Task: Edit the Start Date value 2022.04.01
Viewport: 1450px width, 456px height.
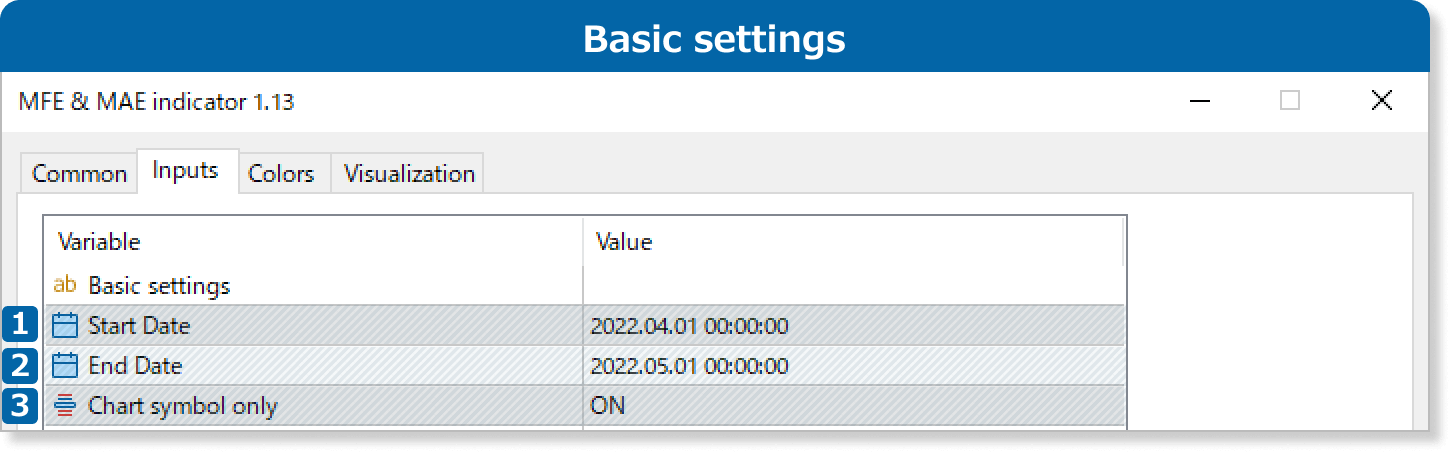Action: point(689,326)
